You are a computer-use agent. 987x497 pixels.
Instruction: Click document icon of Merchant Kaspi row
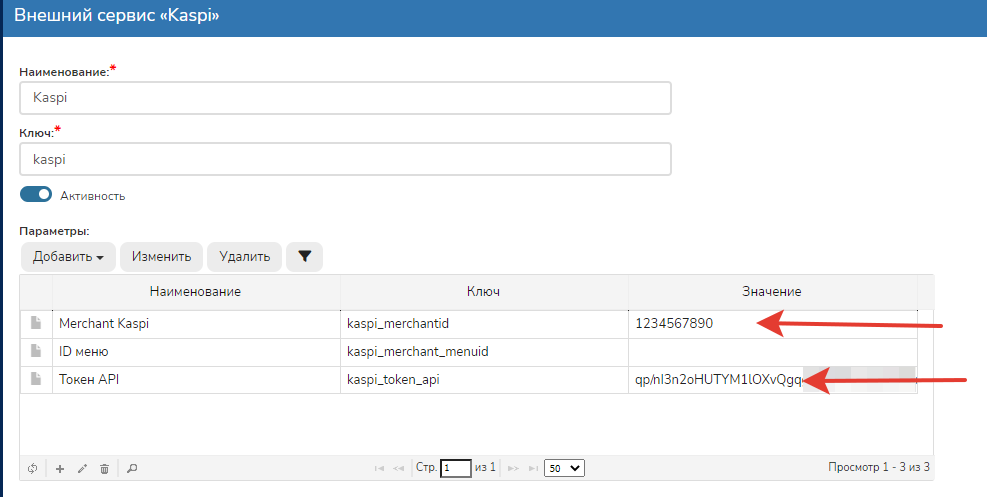(x=36, y=323)
